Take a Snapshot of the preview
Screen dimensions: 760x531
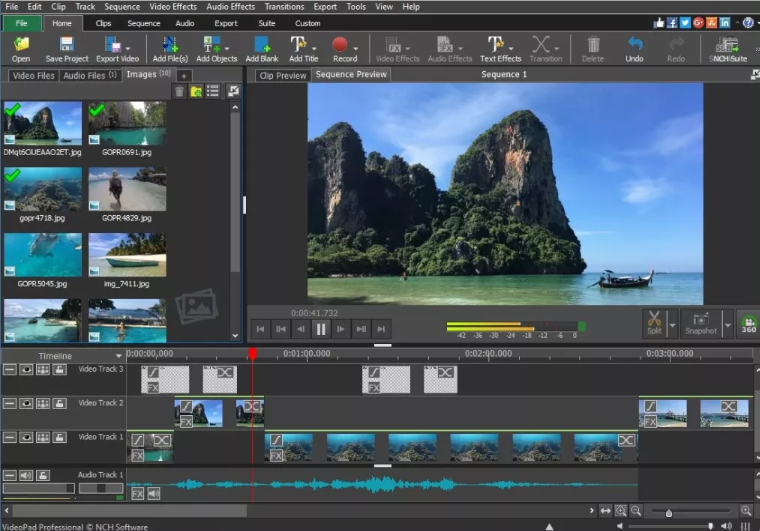(x=700, y=321)
